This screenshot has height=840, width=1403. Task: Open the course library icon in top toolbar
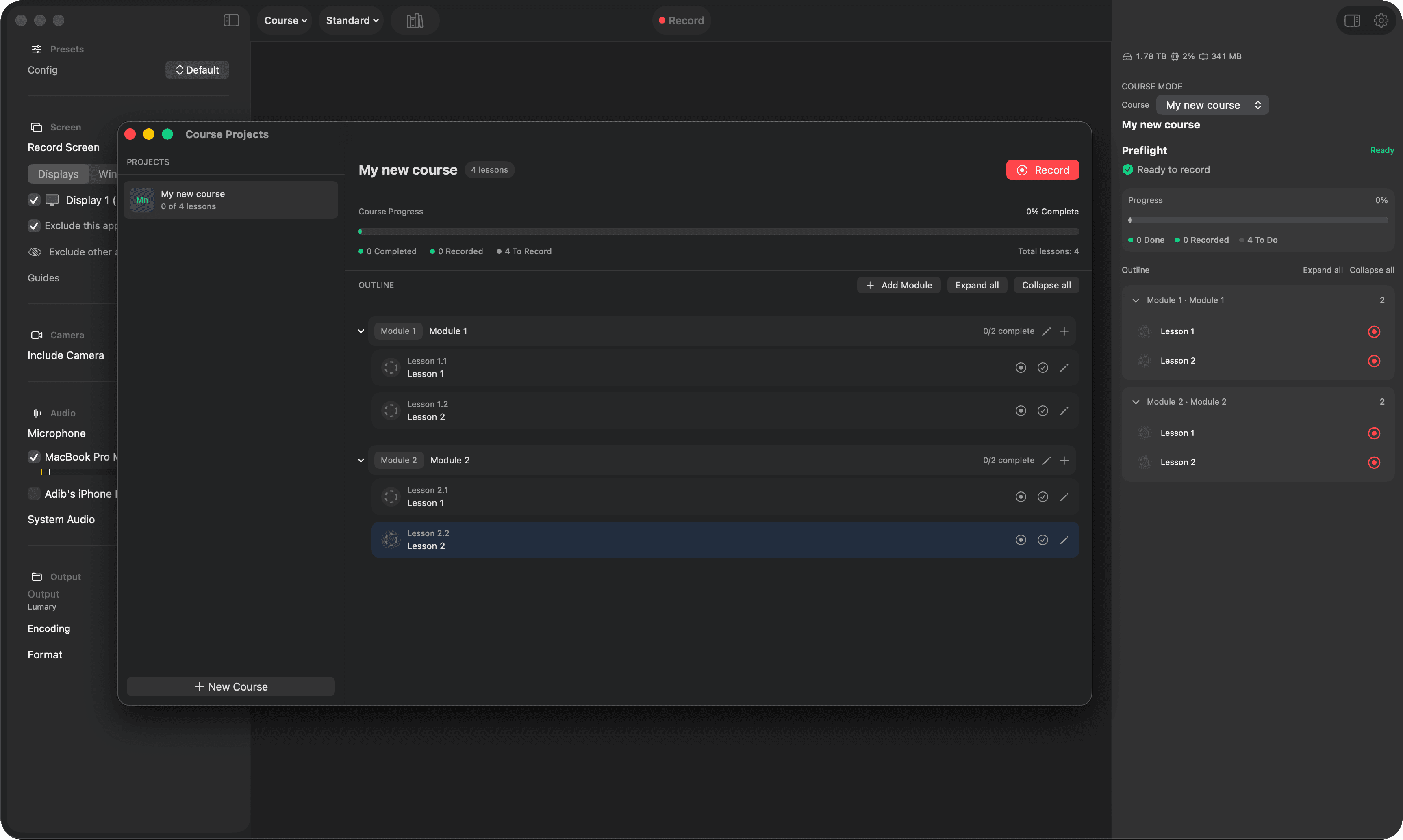[x=415, y=20]
